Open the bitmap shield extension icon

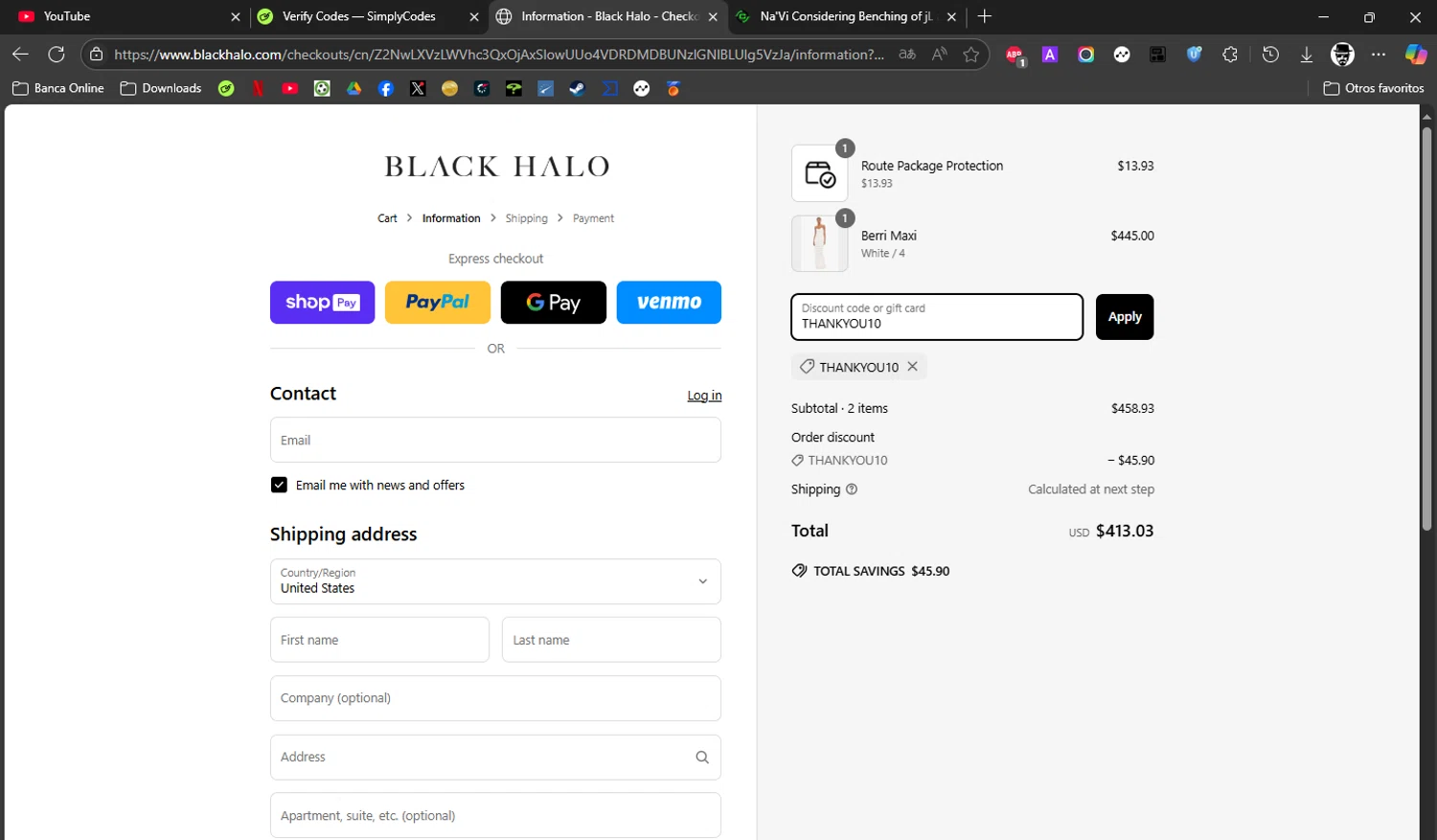(x=1194, y=55)
